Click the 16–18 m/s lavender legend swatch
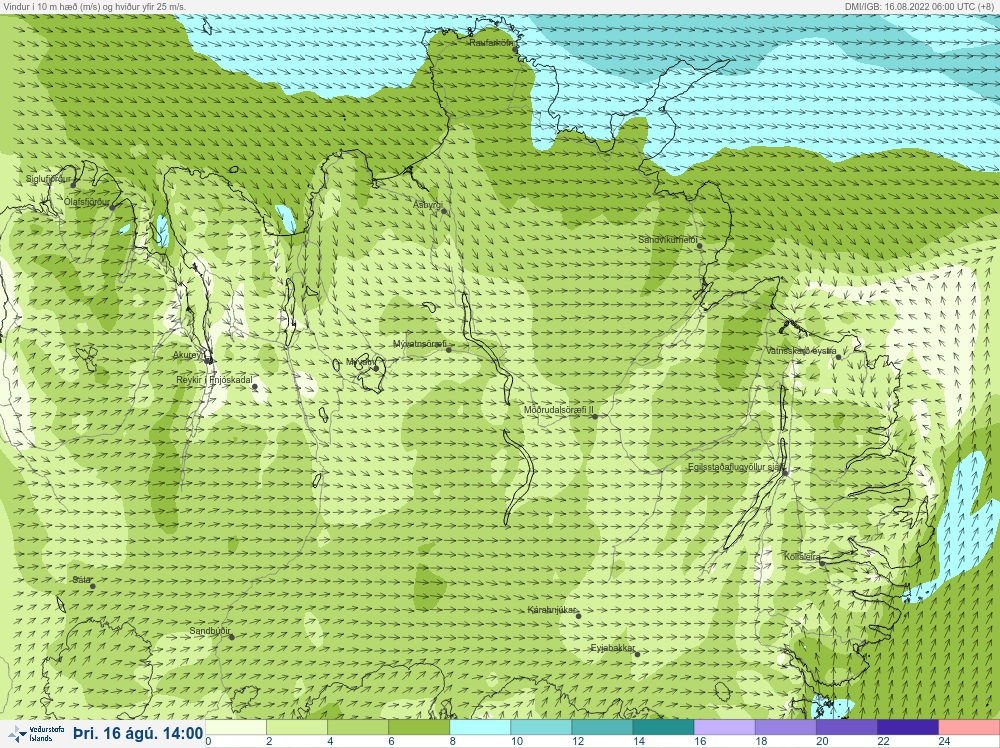Screen dimensions: 1000x748 [x=724, y=727]
